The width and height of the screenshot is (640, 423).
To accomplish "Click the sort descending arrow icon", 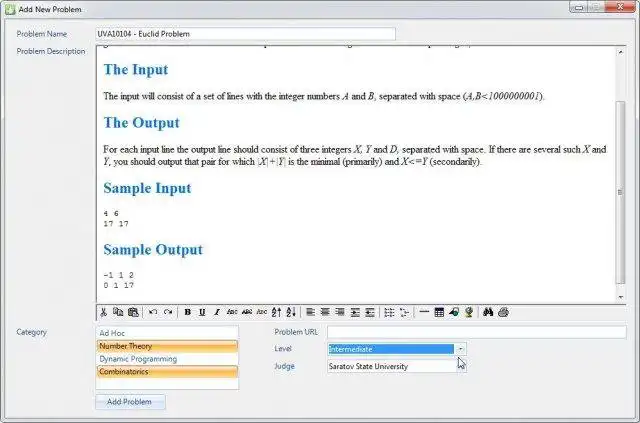I will click(291, 312).
